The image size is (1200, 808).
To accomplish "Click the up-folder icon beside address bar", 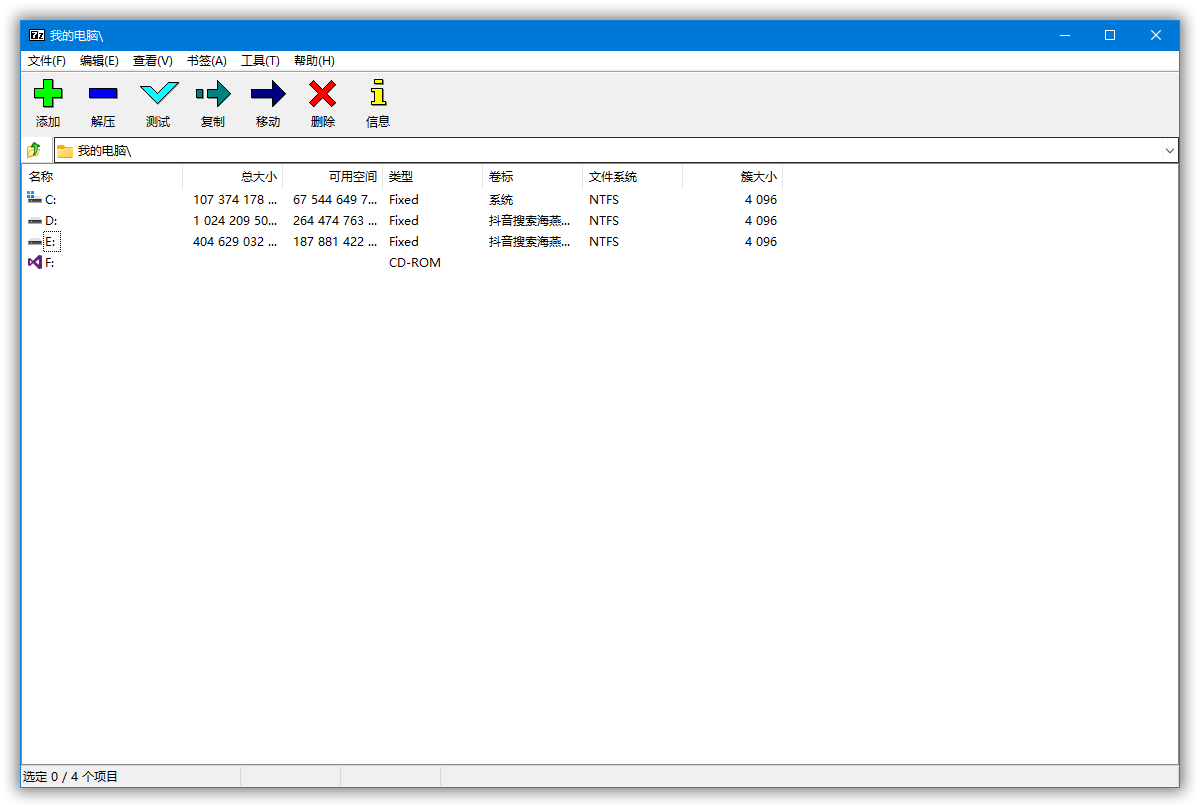I will coord(34,150).
